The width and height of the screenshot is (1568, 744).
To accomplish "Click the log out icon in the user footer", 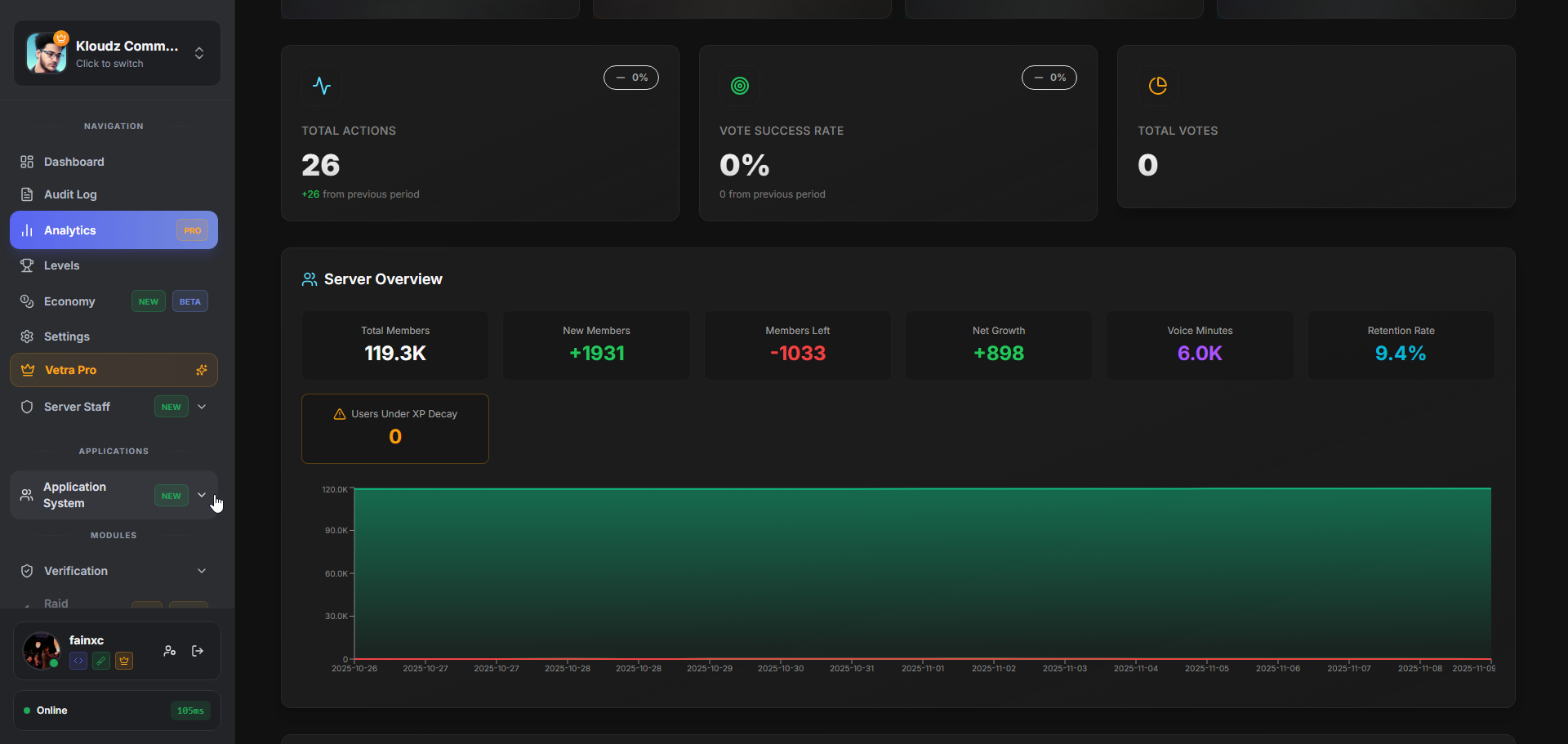I will click(197, 651).
